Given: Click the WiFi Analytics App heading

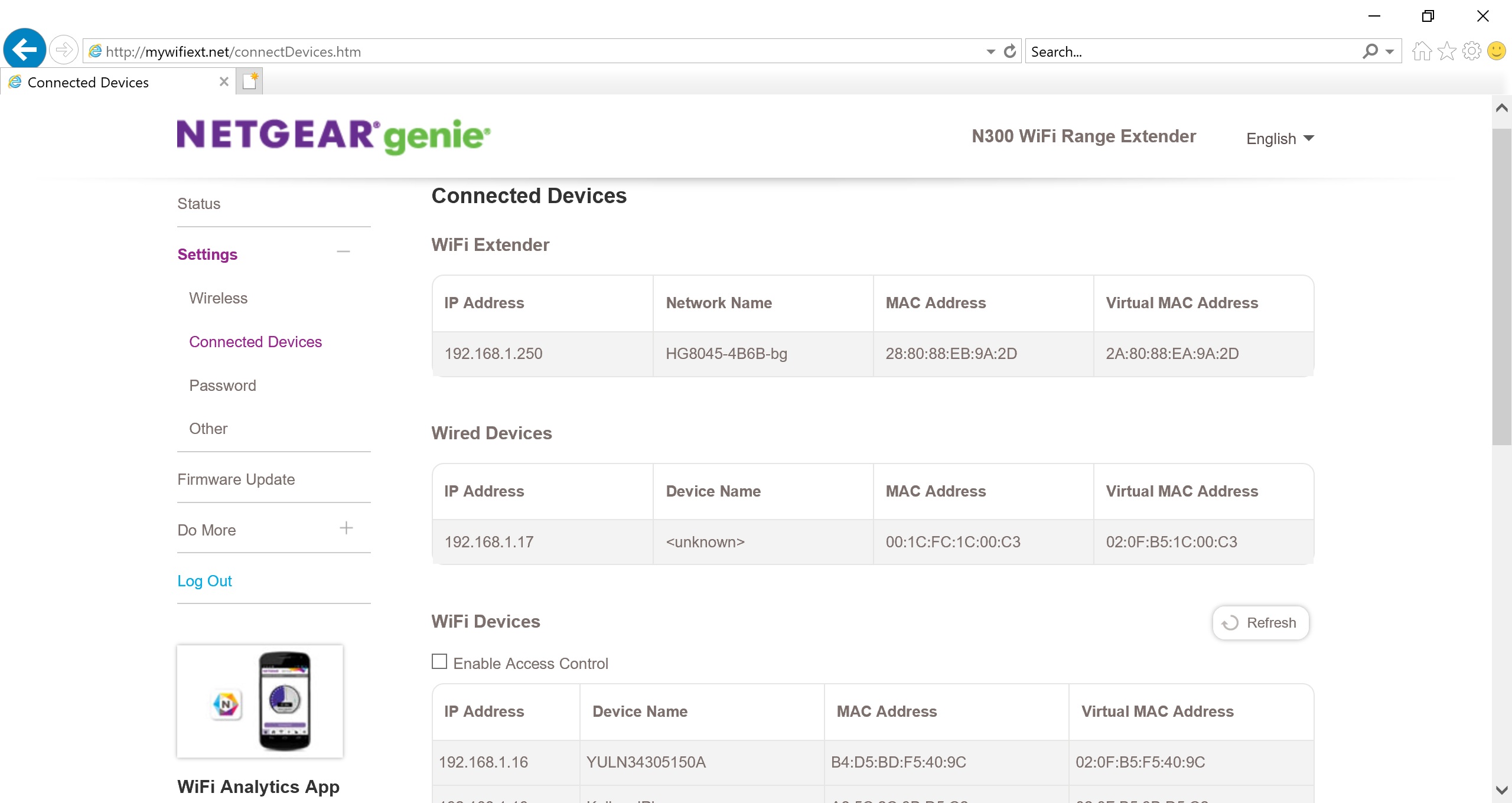Looking at the screenshot, I should [x=259, y=787].
